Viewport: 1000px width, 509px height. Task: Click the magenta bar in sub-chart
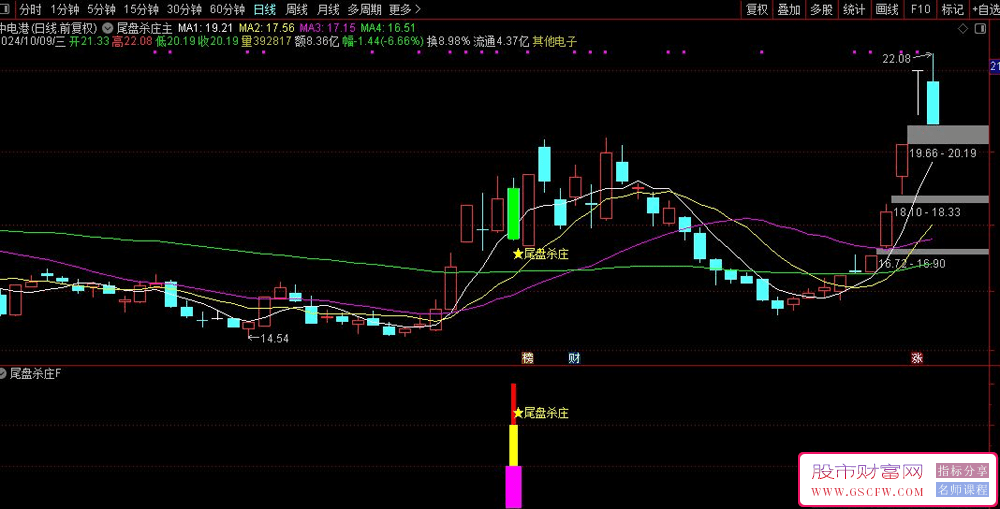coord(513,487)
